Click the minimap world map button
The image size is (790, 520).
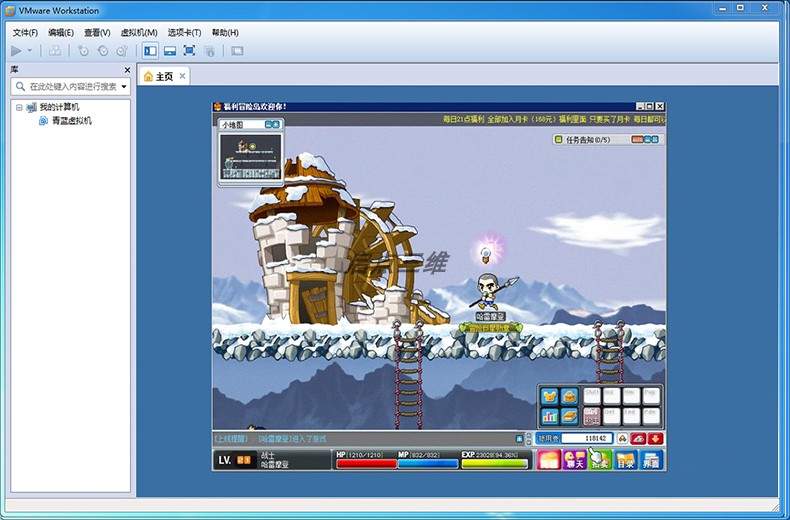coord(276,124)
